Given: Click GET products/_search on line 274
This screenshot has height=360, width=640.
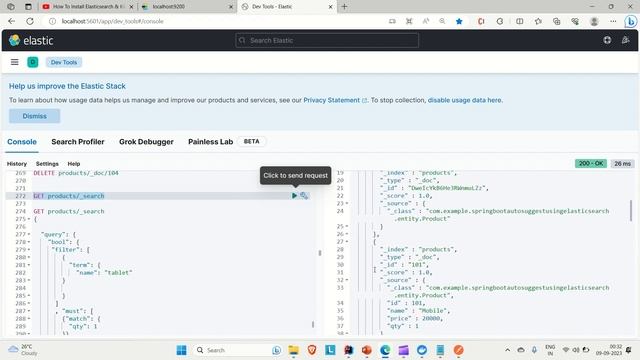Looking at the screenshot, I should point(69,211).
